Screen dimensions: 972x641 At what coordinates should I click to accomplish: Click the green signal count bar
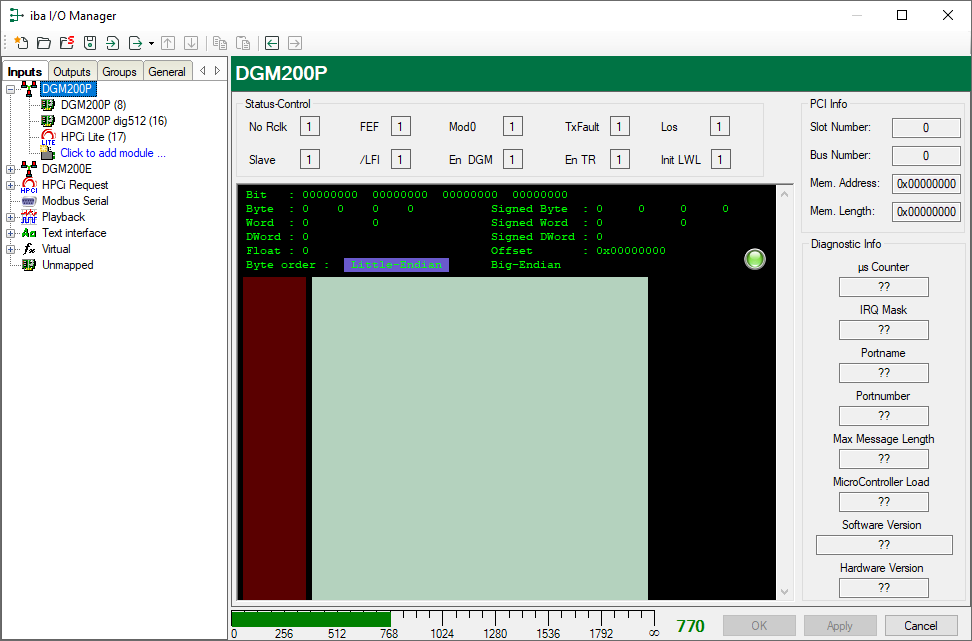click(x=311, y=619)
